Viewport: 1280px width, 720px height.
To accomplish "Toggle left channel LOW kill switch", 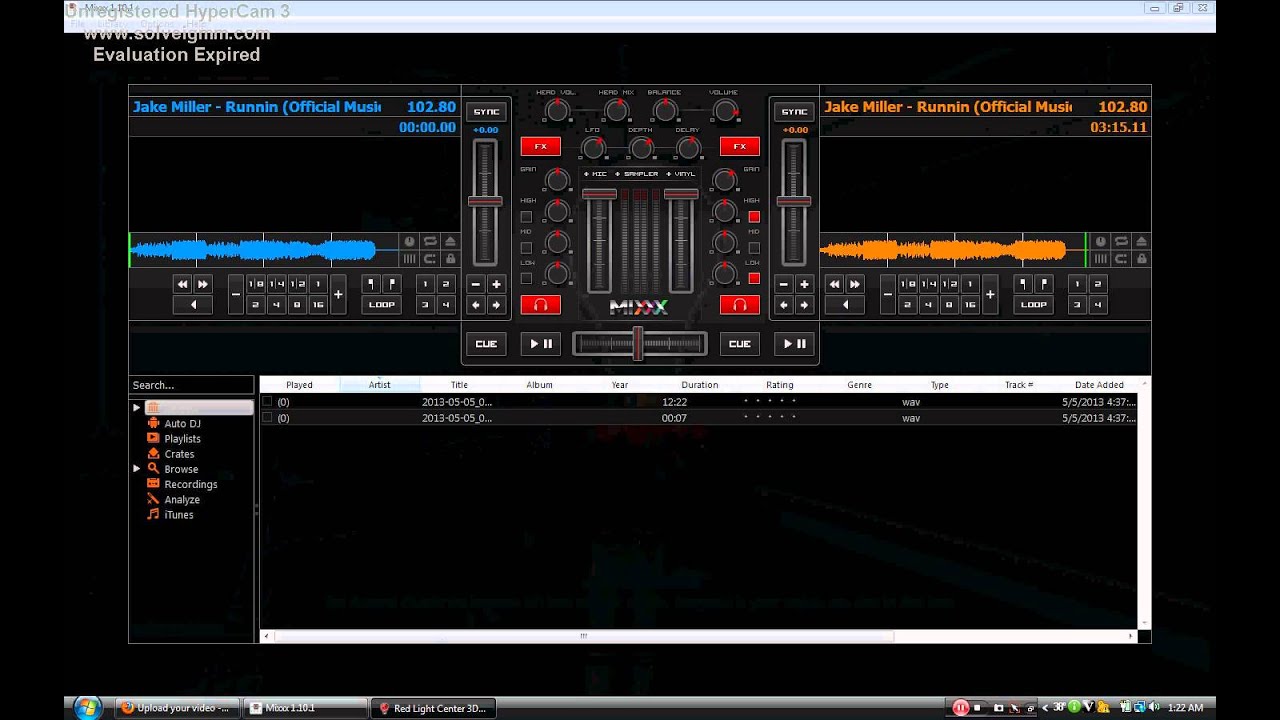I will pyautogui.click(x=527, y=279).
